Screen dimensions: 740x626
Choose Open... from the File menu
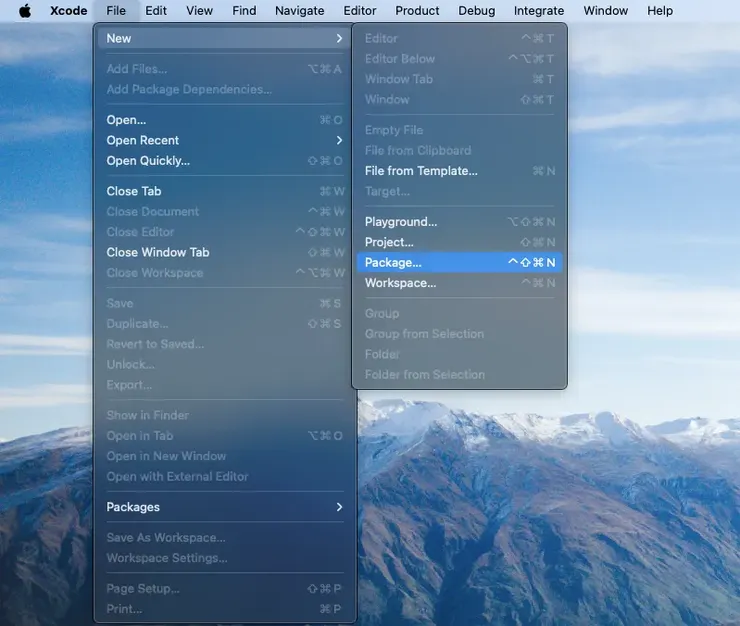(224, 120)
